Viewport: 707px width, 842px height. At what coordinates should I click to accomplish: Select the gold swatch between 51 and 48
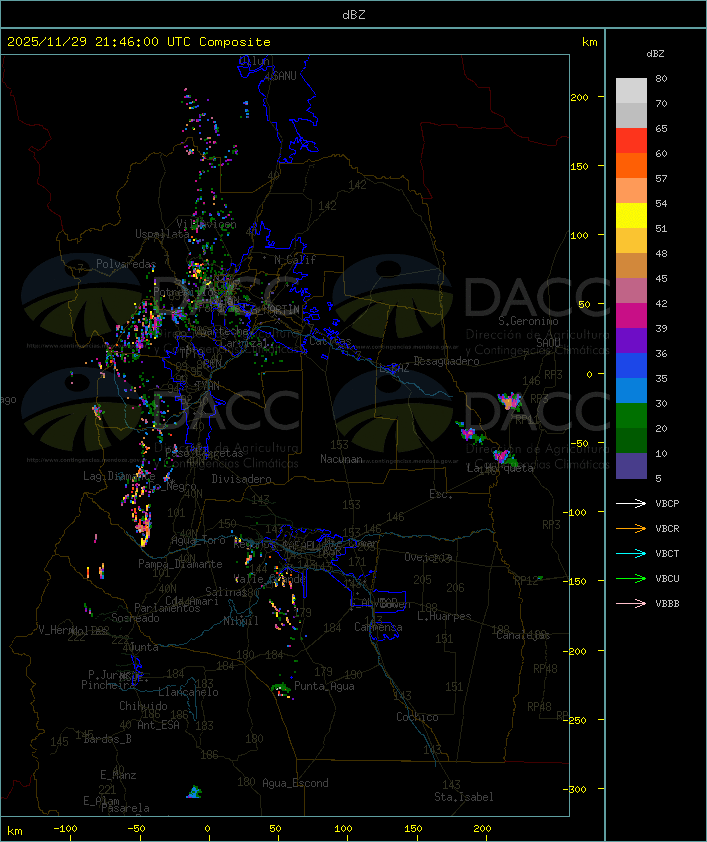631,241
